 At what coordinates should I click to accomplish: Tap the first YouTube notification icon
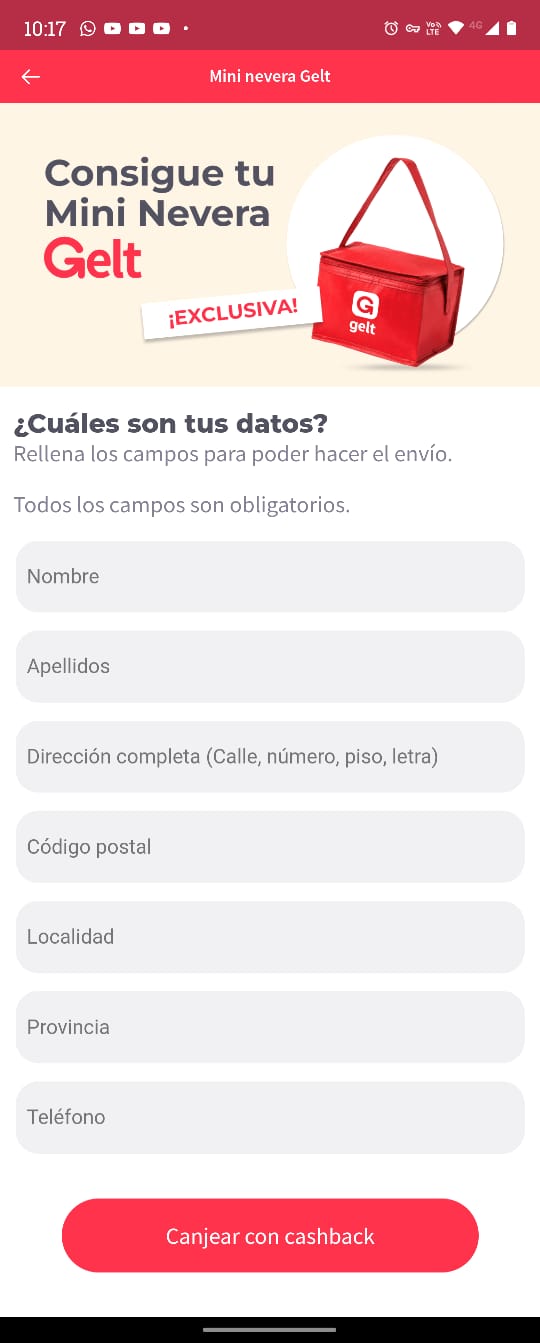pos(112,28)
